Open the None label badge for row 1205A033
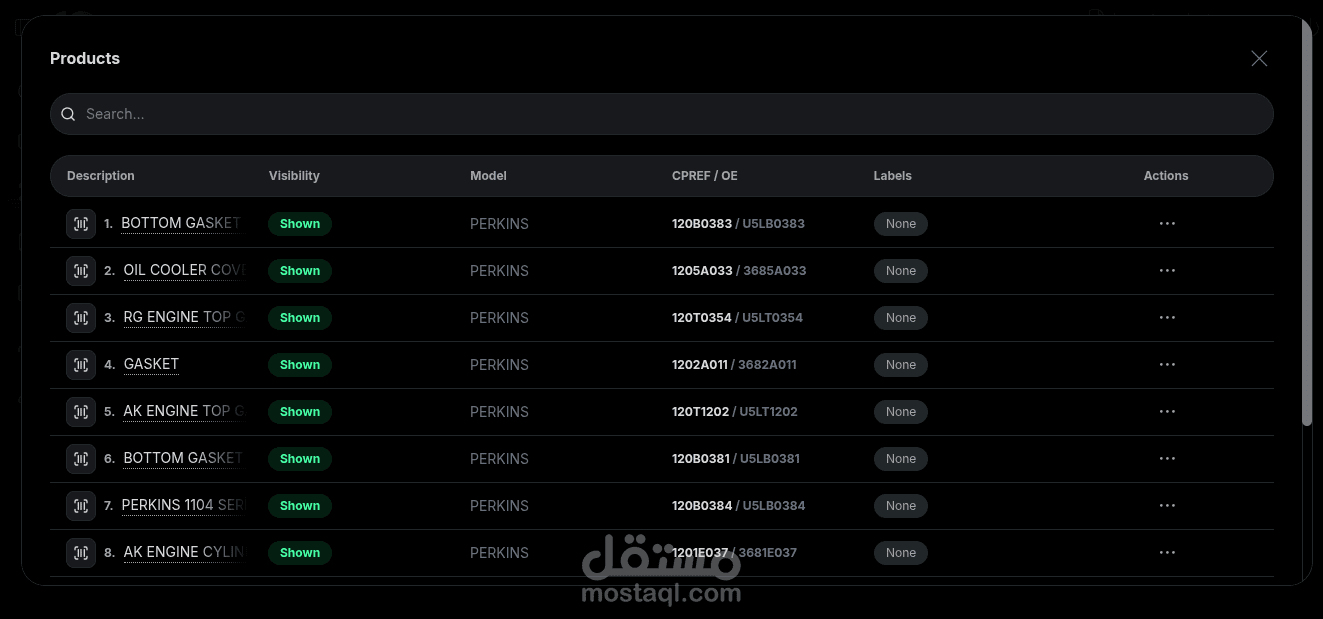1323x619 pixels. [x=901, y=271]
